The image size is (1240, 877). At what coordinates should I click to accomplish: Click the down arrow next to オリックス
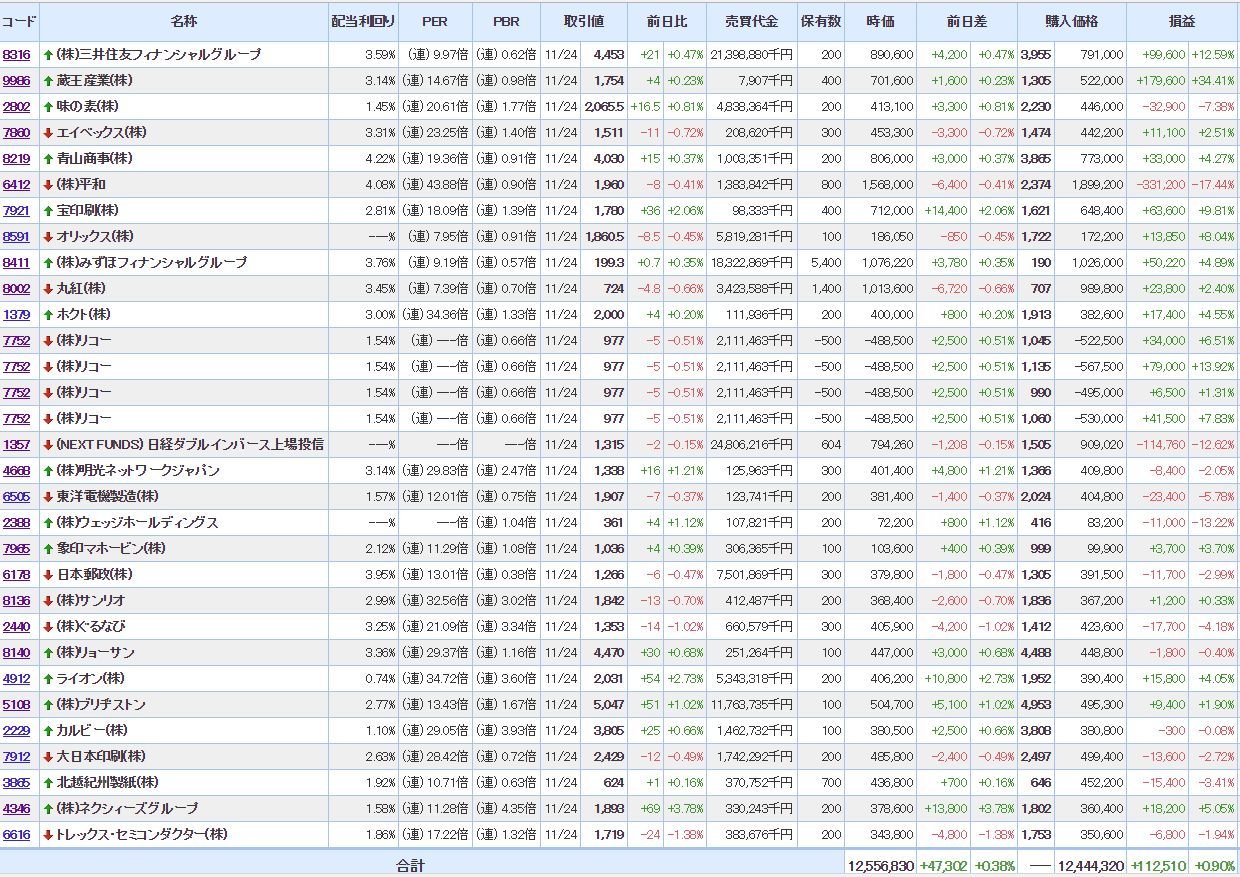(x=48, y=237)
